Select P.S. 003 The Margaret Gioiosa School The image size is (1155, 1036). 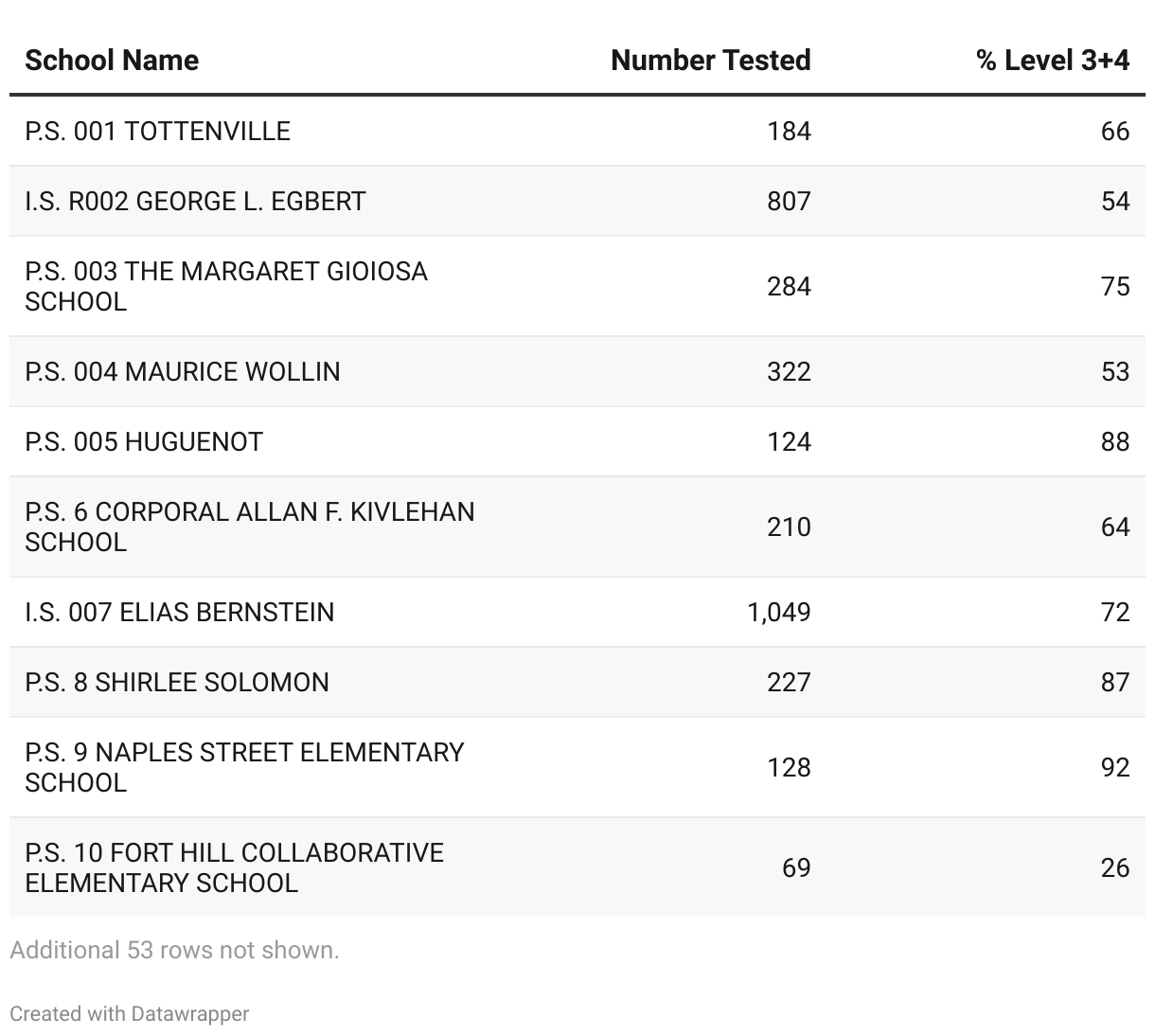click(x=226, y=286)
